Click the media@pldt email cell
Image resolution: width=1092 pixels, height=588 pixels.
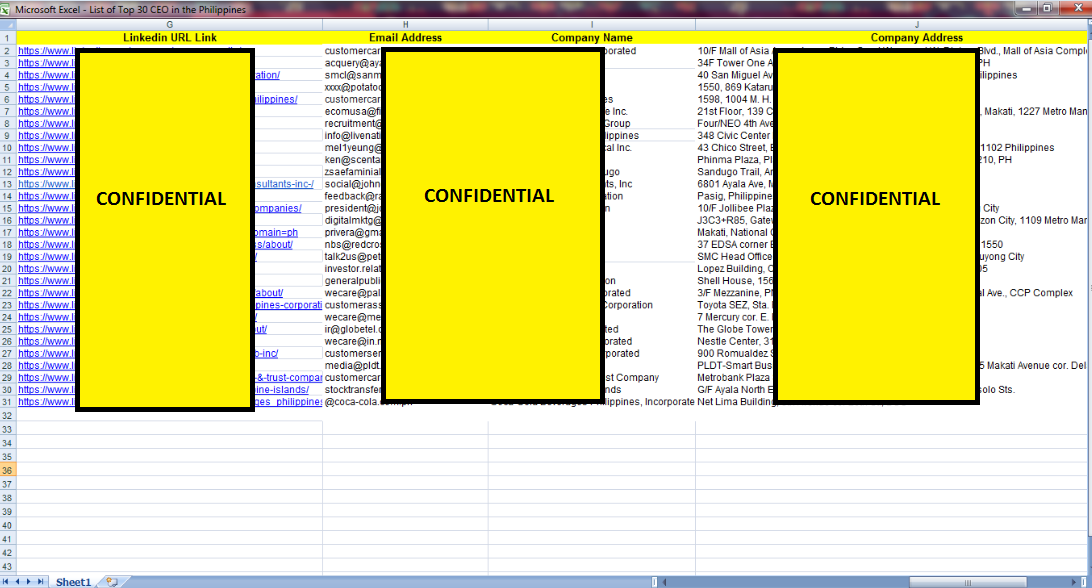click(353, 366)
